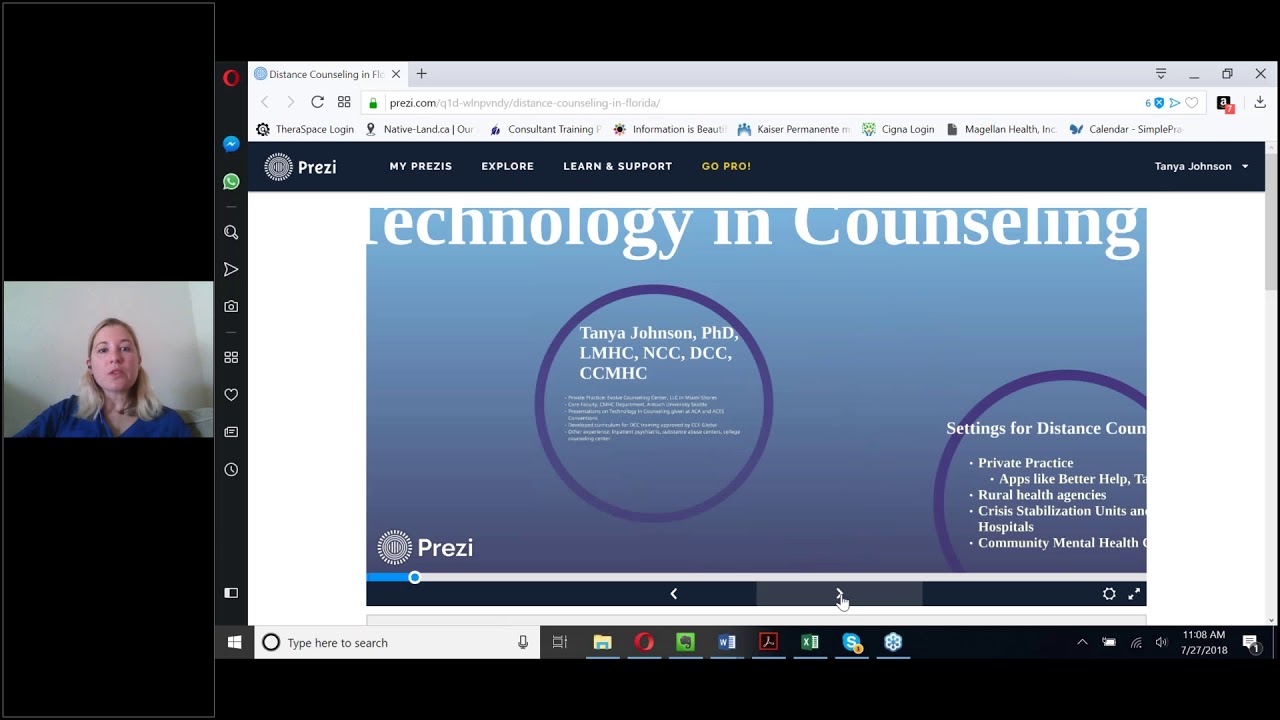
Task: Open My Flow arrow icon in sidebar
Action: (231, 269)
